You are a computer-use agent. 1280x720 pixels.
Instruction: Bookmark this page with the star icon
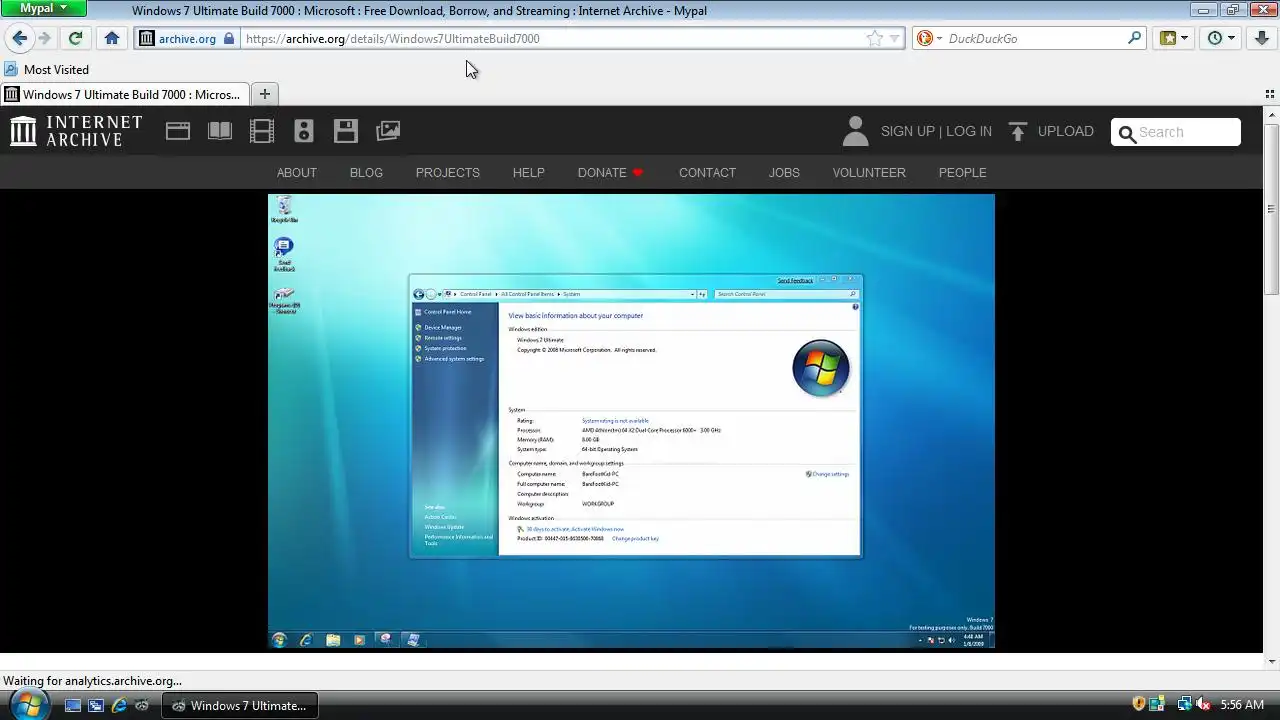(x=875, y=38)
